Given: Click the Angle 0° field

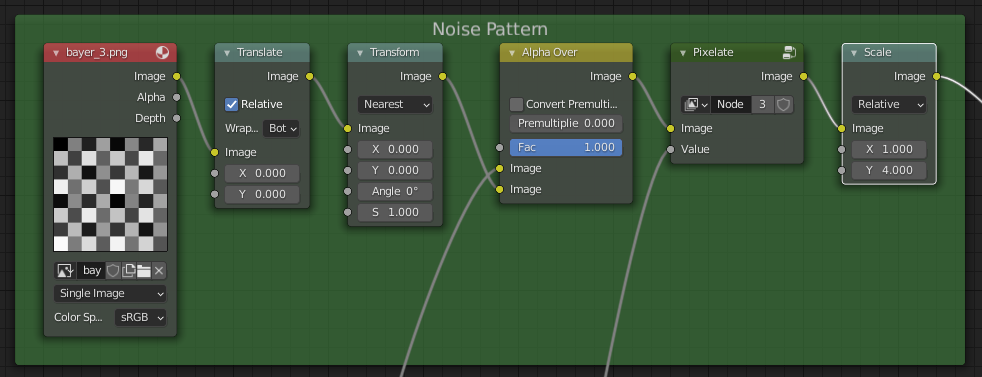Looking at the screenshot, I should pyautogui.click(x=395, y=191).
